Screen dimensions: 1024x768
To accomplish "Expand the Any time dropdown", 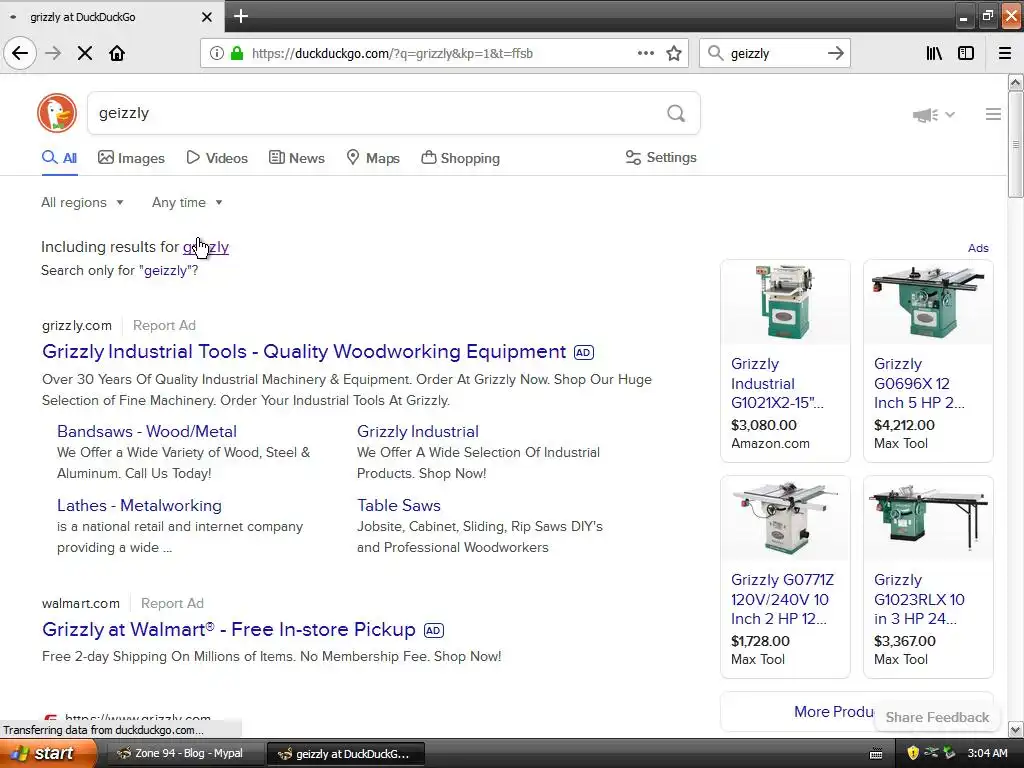I will pyautogui.click(x=187, y=202).
